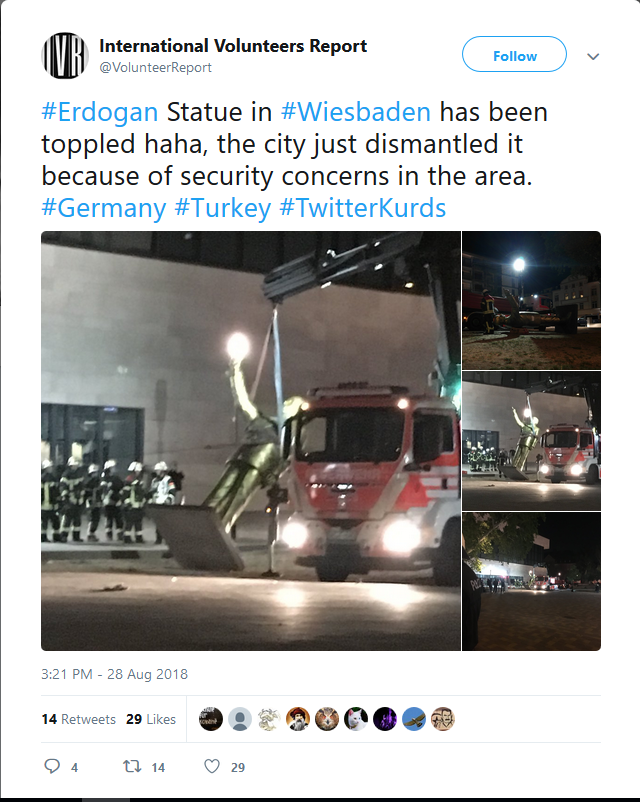640x802 pixels.
Task: View the bottom-right dark plaza photo
Action: tap(532, 582)
